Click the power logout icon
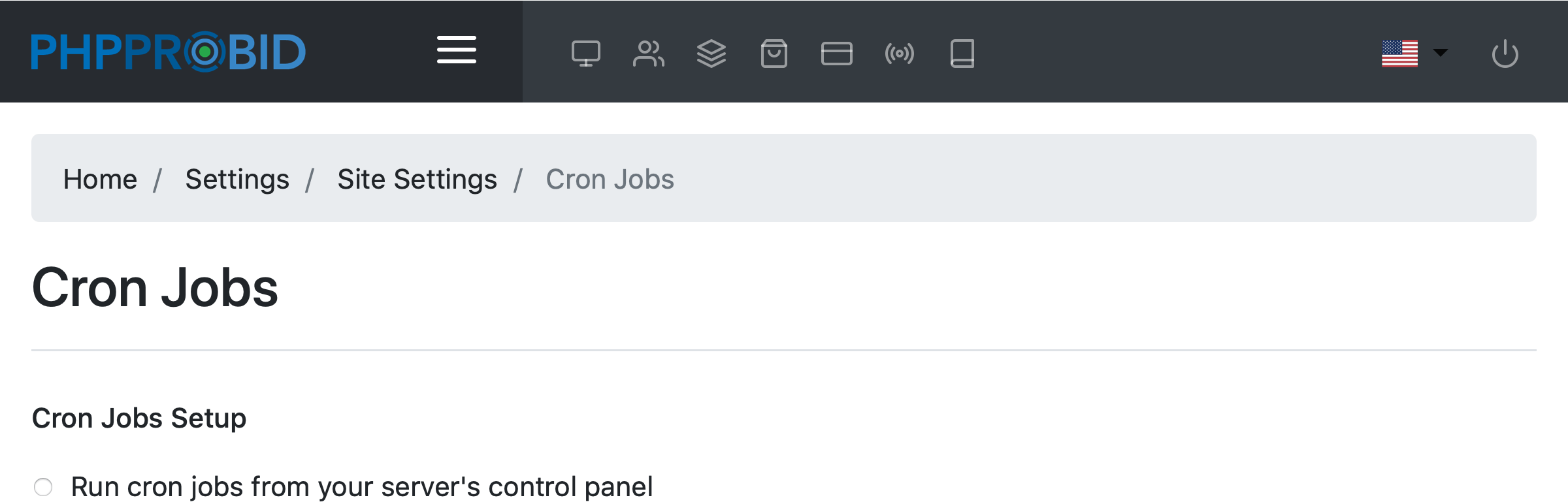Screen dimensions: 1568x504 1505,54
